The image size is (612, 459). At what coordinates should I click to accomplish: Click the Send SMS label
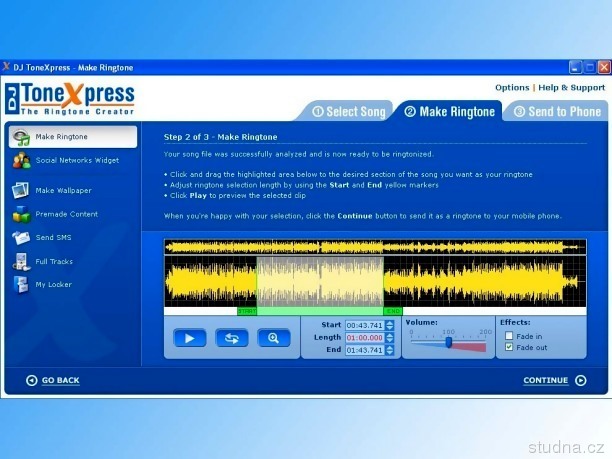53,237
